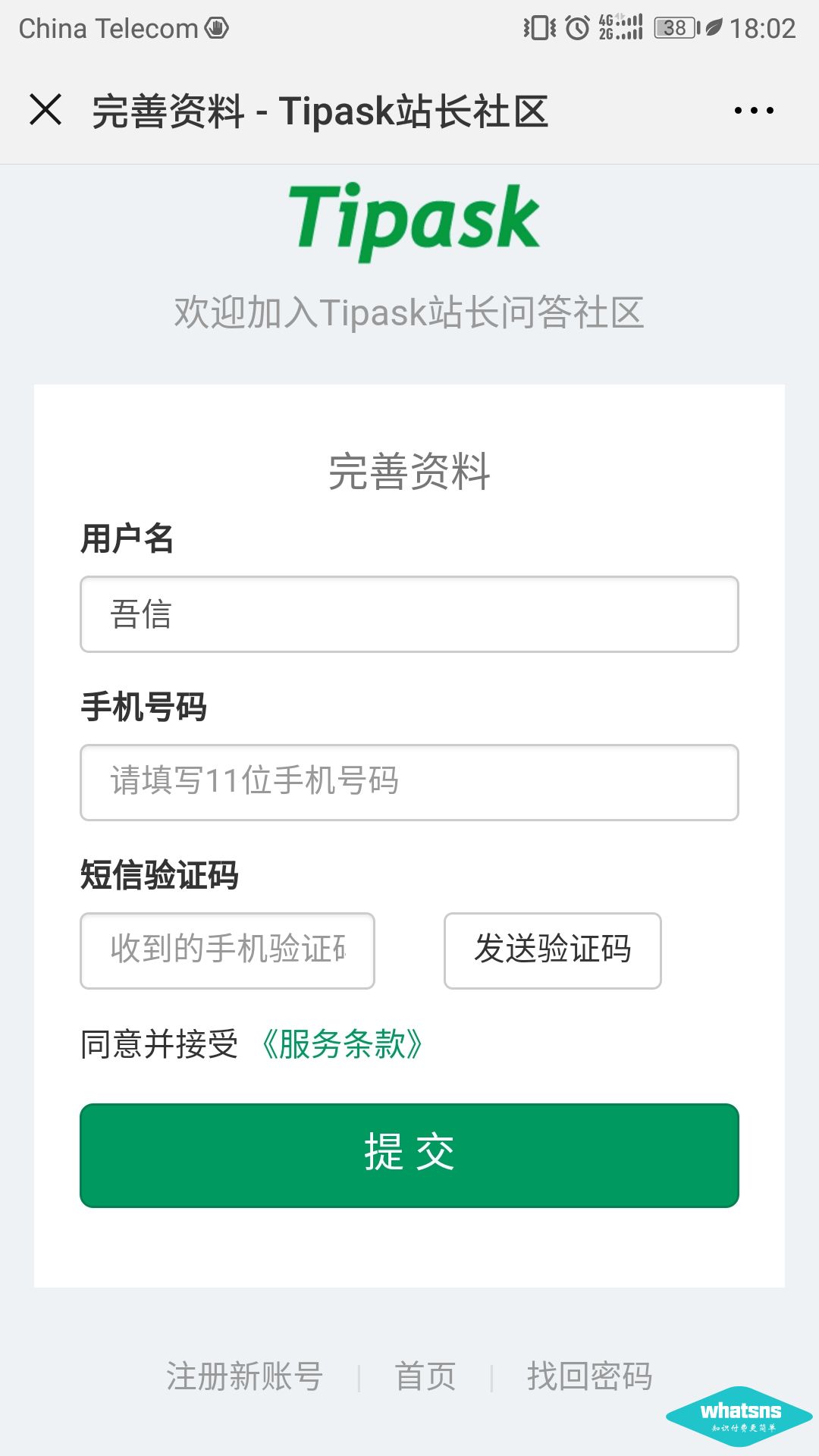Tap the 18:02 clock in status bar
This screenshot has width=819, height=1456.
pyautogui.click(x=762, y=29)
